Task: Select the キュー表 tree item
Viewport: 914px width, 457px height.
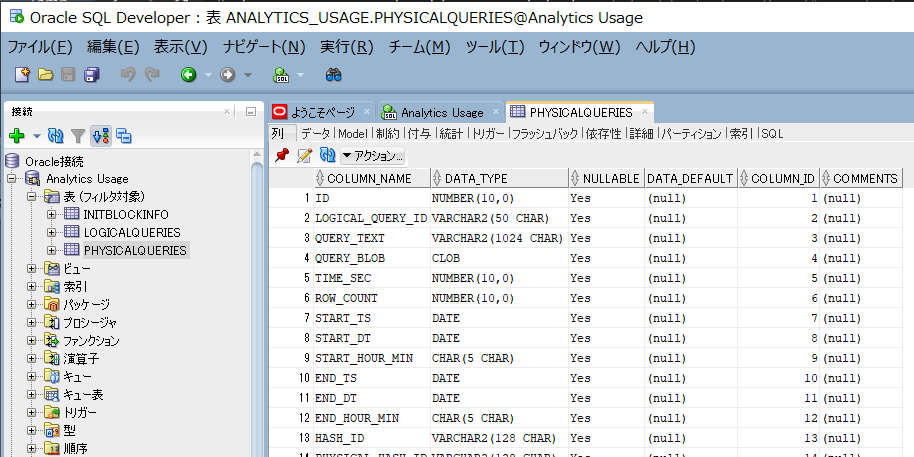Action: [83, 395]
